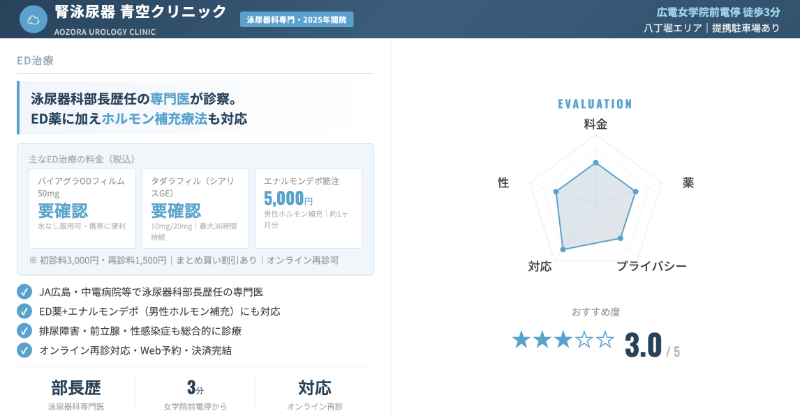Click the cloud logo icon in the header

point(34,18)
